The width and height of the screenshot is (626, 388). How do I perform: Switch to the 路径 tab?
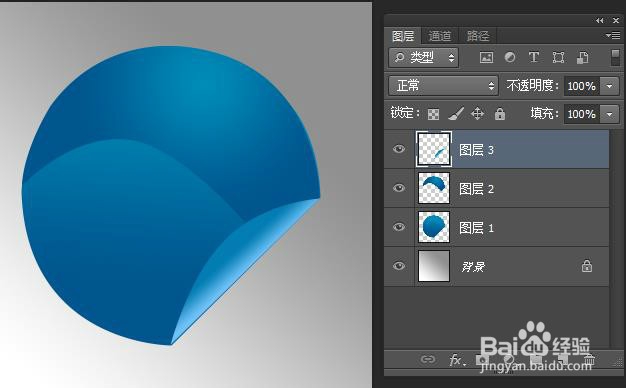pyautogui.click(x=477, y=36)
